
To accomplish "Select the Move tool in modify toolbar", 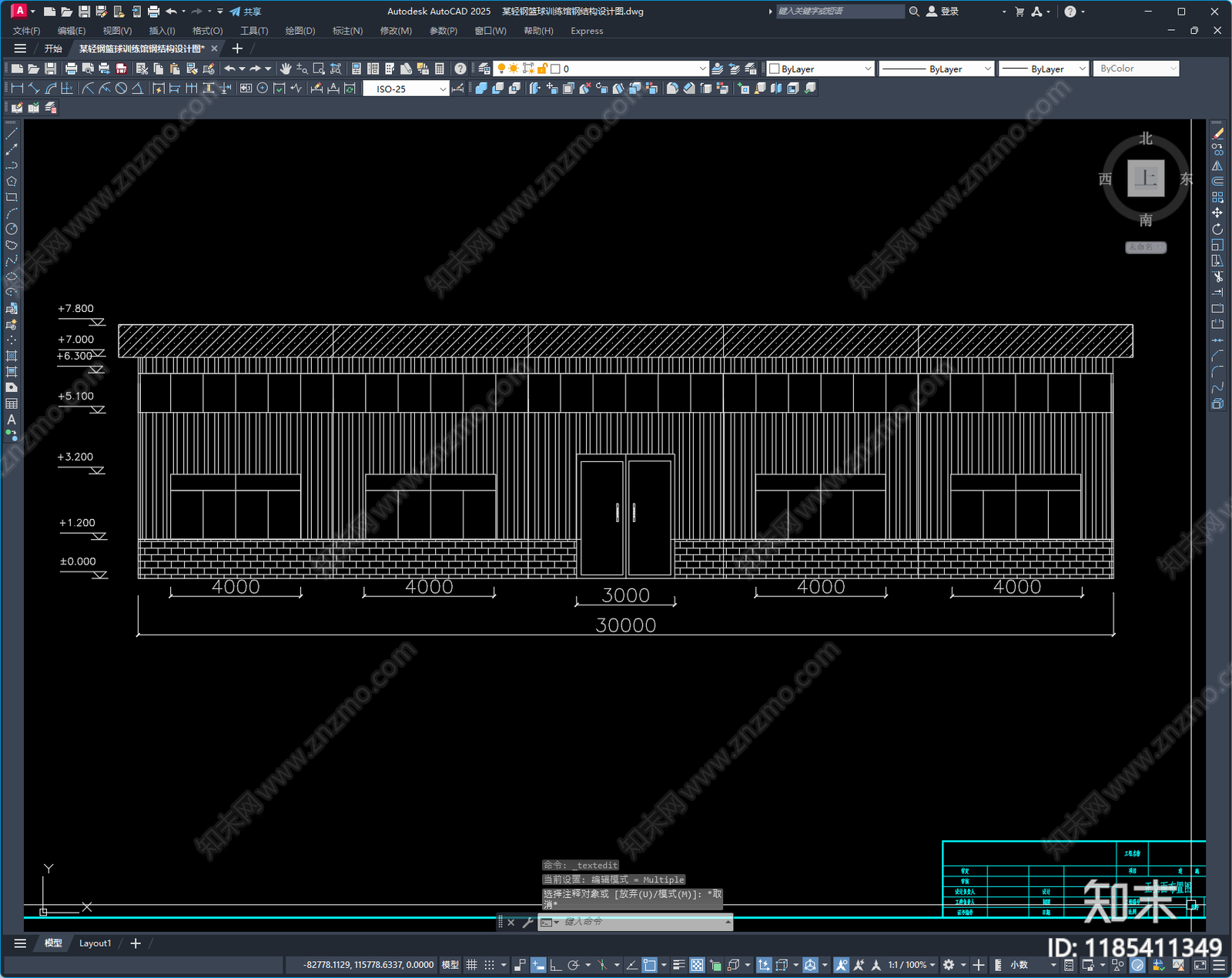I will click(x=1217, y=213).
